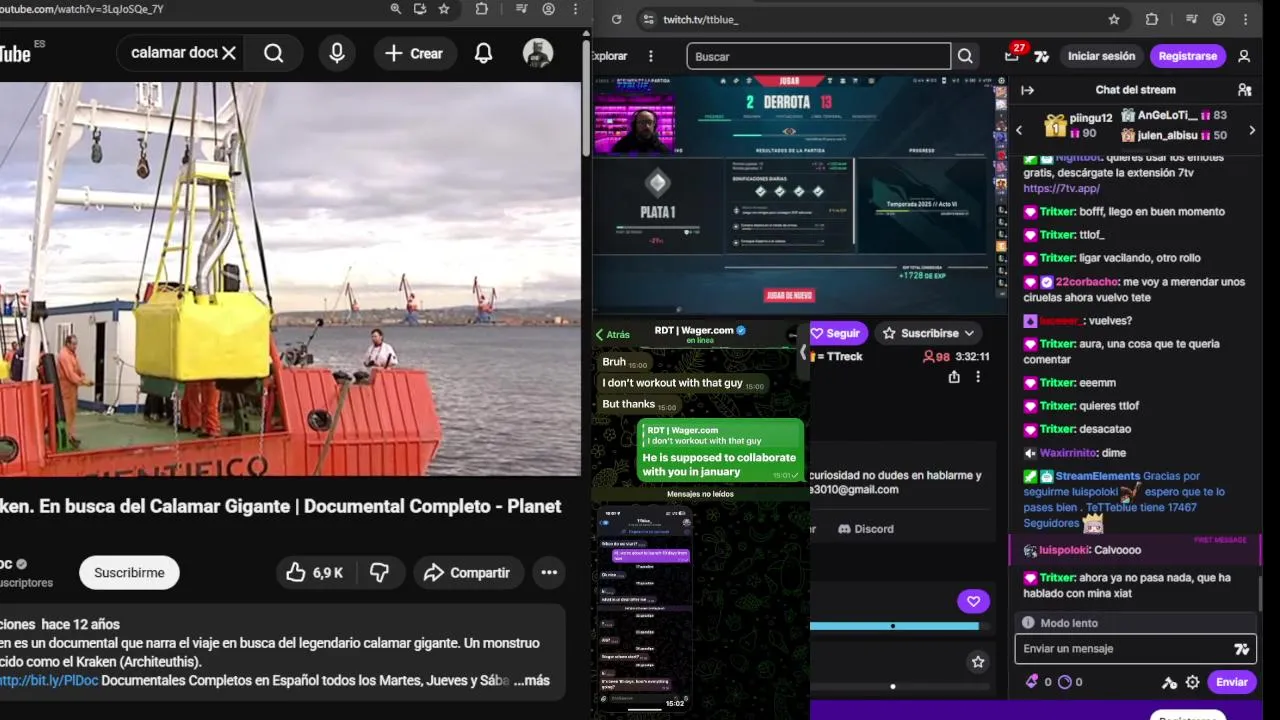Open the Discord link in channel panel
Image resolution: width=1280 pixels, height=720 pixels.
coord(866,529)
